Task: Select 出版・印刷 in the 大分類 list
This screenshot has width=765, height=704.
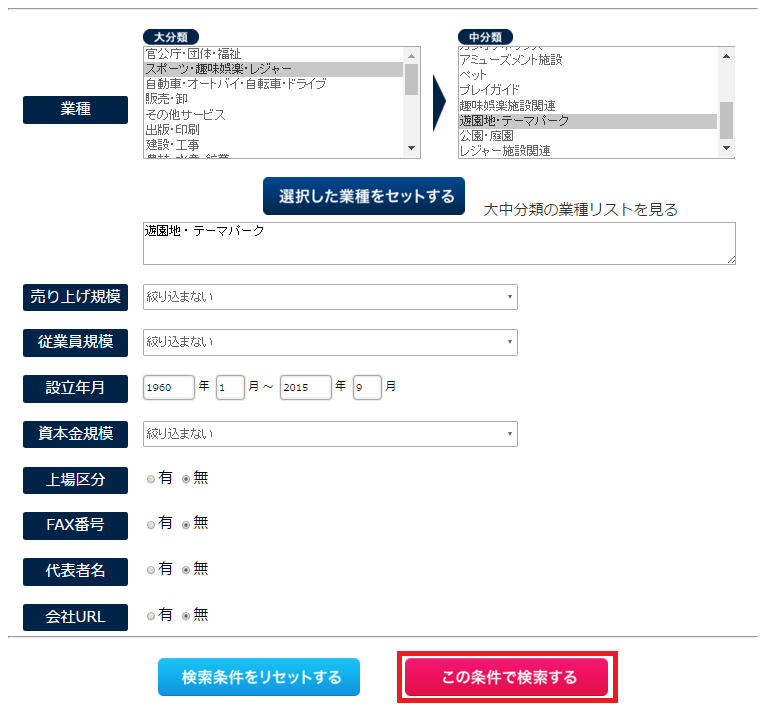Action: coord(172,130)
